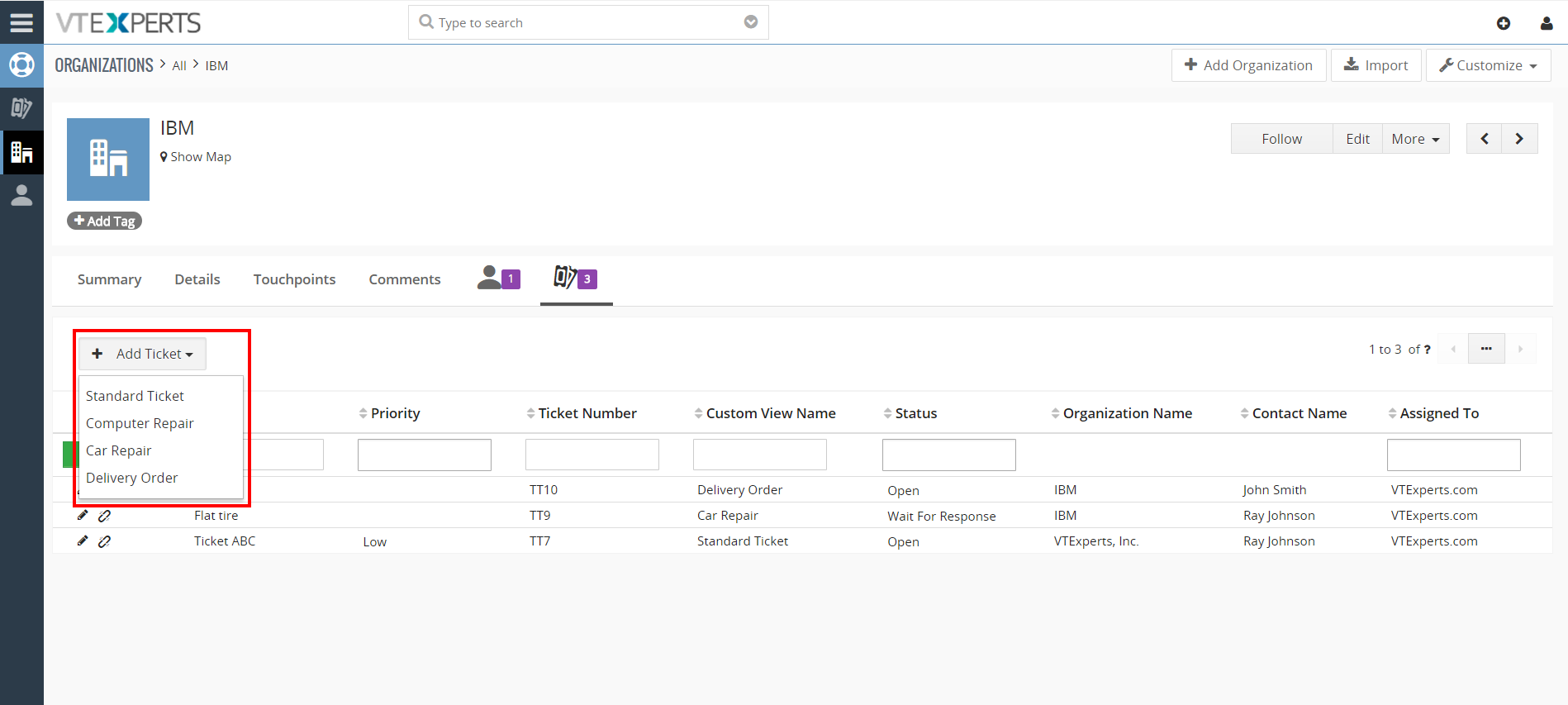Click the Flat tire ticket title
The image size is (1568, 705).
tap(216, 516)
